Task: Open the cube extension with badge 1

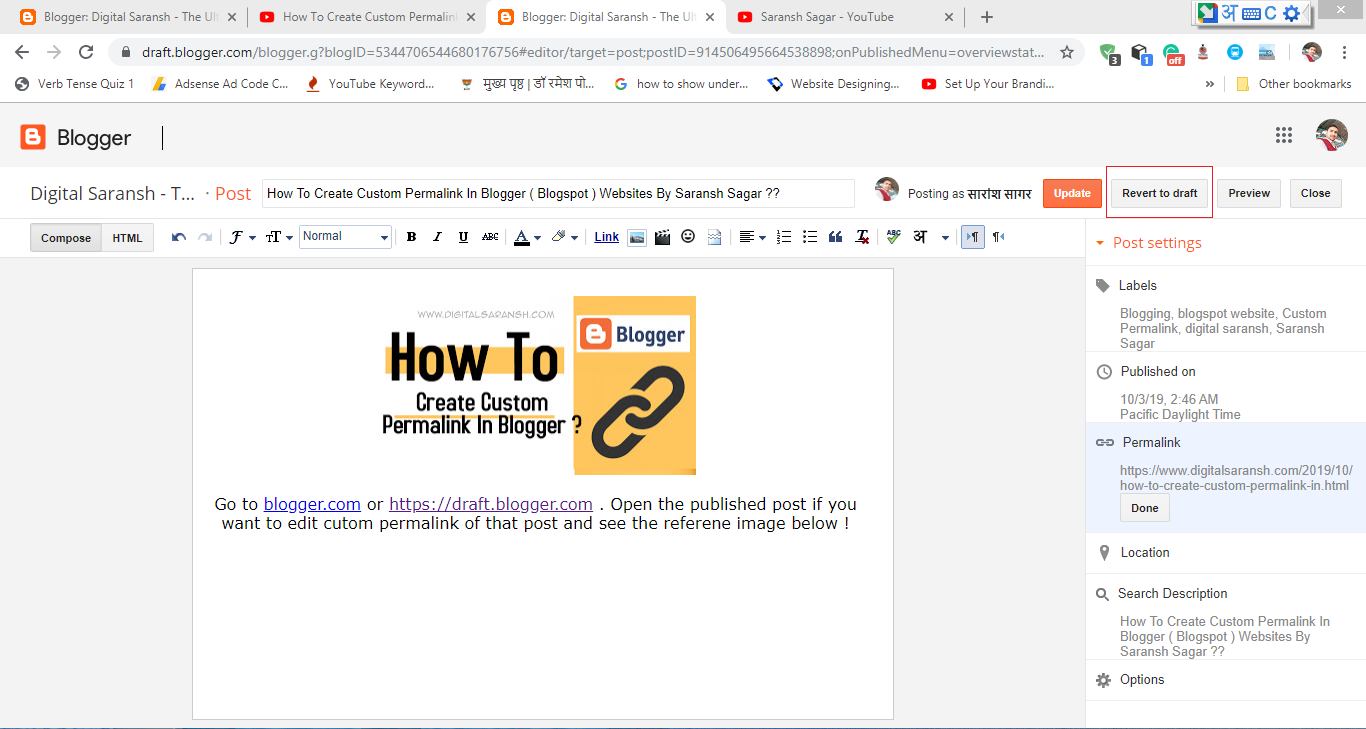Action: click(1141, 53)
